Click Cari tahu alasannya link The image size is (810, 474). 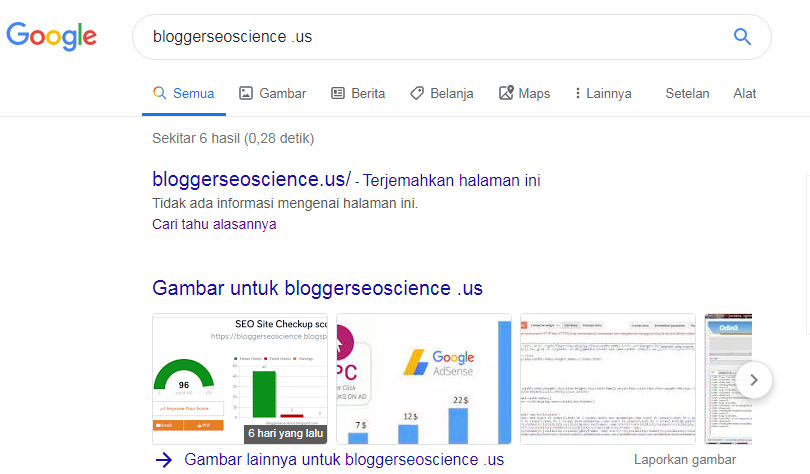coord(214,224)
